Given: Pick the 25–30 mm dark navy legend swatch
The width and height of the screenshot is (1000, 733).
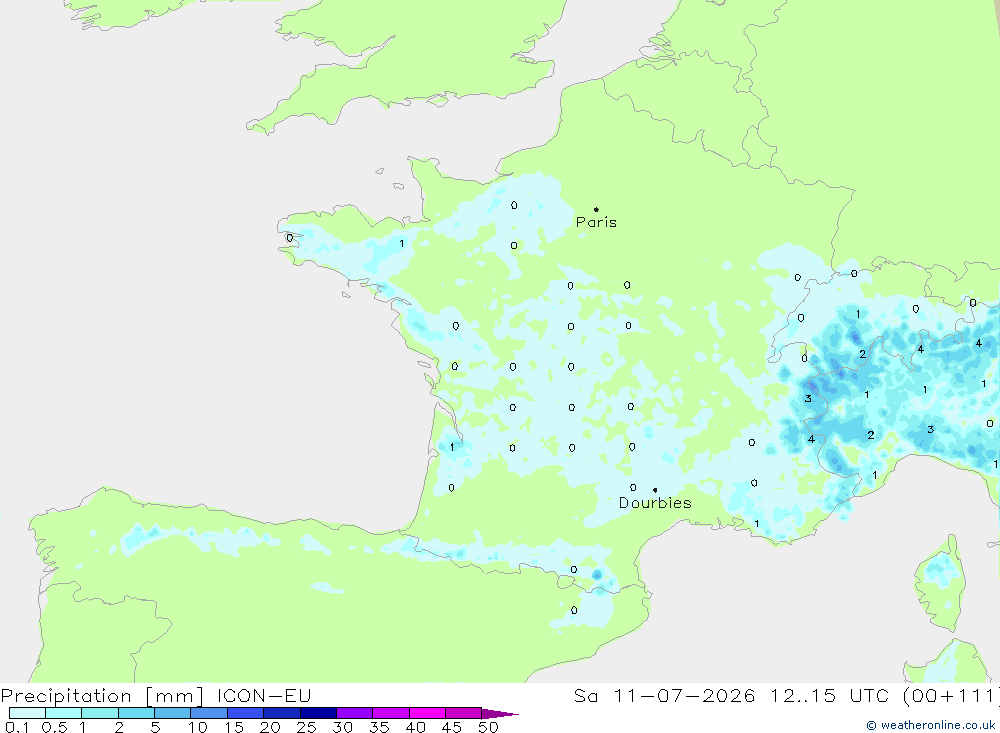Looking at the screenshot, I should pyautogui.click(x=318, y=713).
